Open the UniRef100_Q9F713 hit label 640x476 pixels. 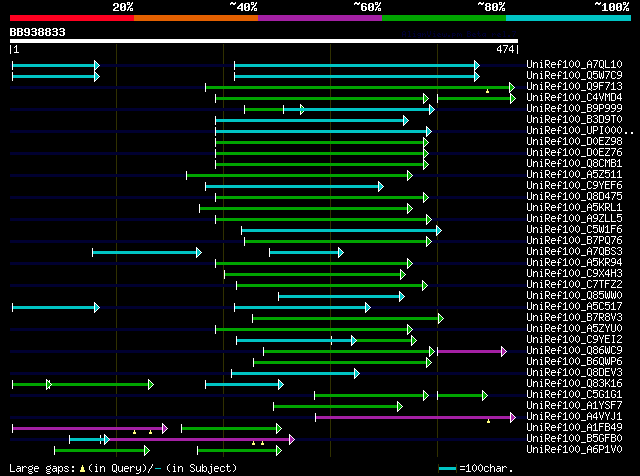(x=574, y=86)
